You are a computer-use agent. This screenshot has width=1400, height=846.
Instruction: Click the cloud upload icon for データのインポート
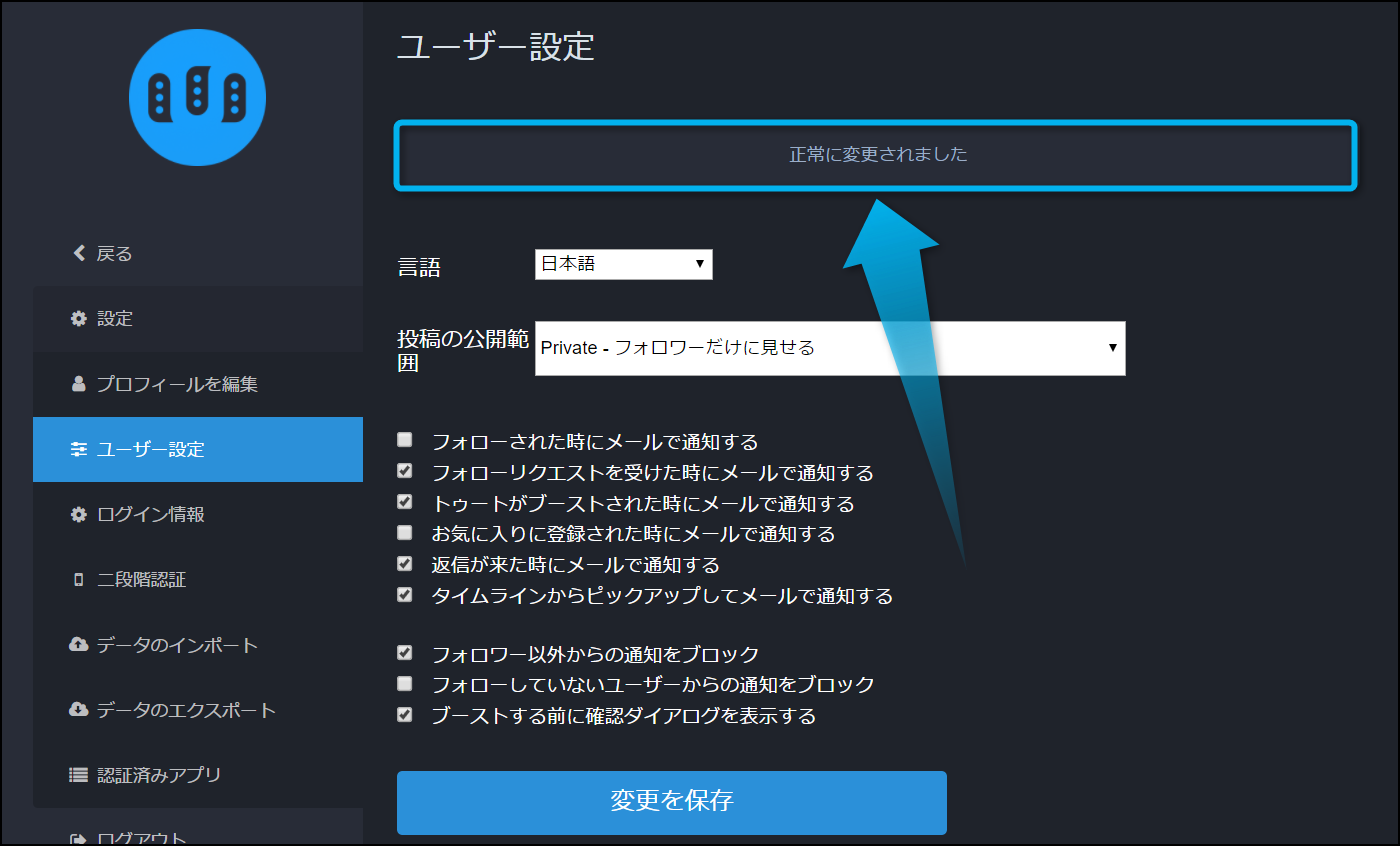coord(79,645)
